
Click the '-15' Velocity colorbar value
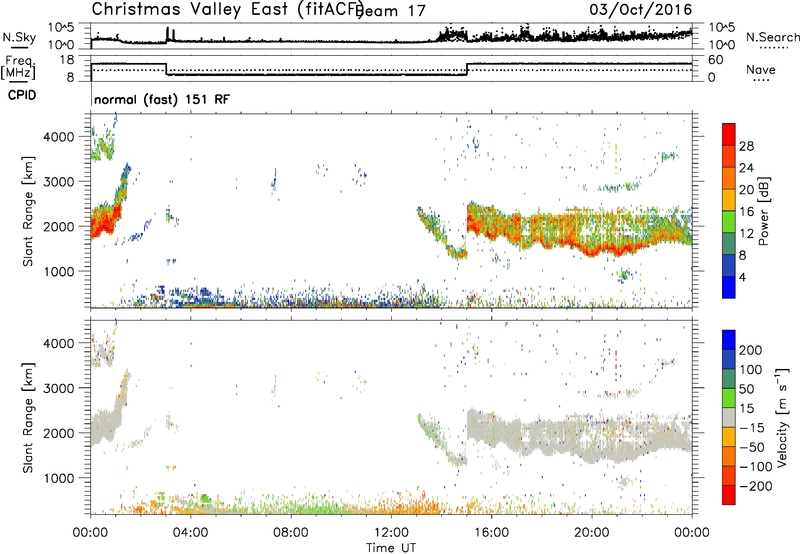pos(752,428)
